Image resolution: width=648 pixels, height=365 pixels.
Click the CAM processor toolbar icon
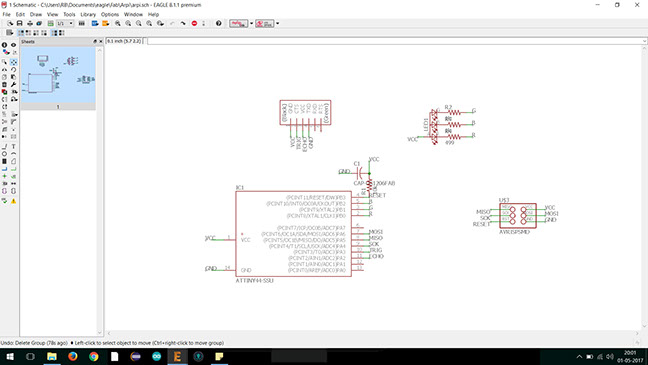[x=39, y=24]
